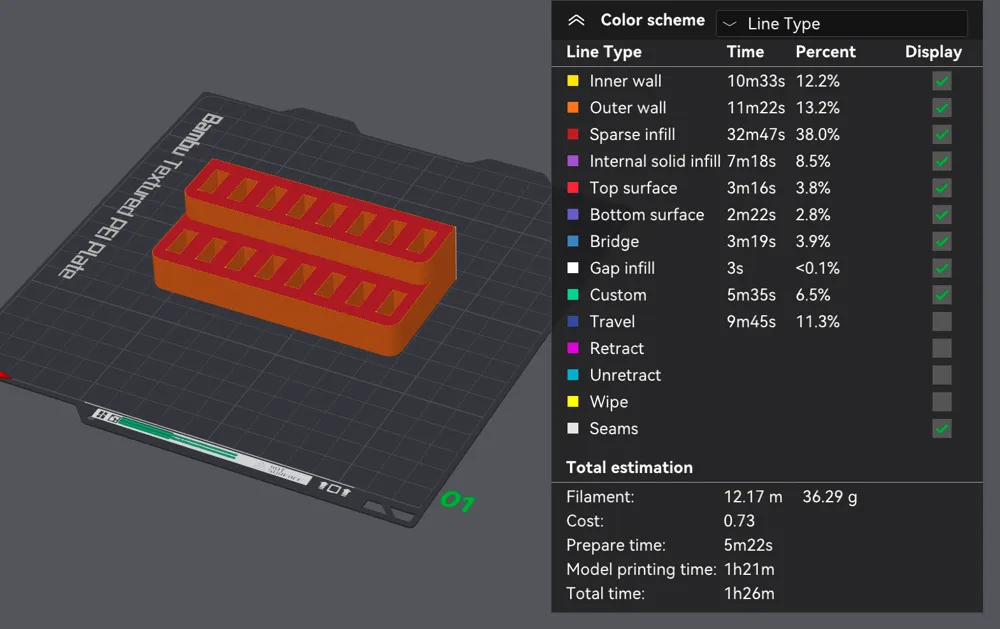The image size is (1000, 629).
Task: Click the dark red Sparse infill swatch
Action: point(573,135)
